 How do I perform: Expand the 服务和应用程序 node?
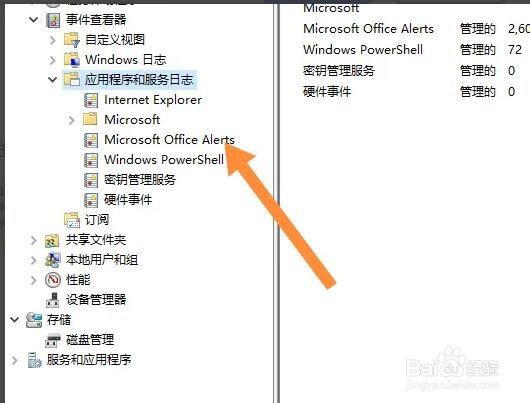15,360
